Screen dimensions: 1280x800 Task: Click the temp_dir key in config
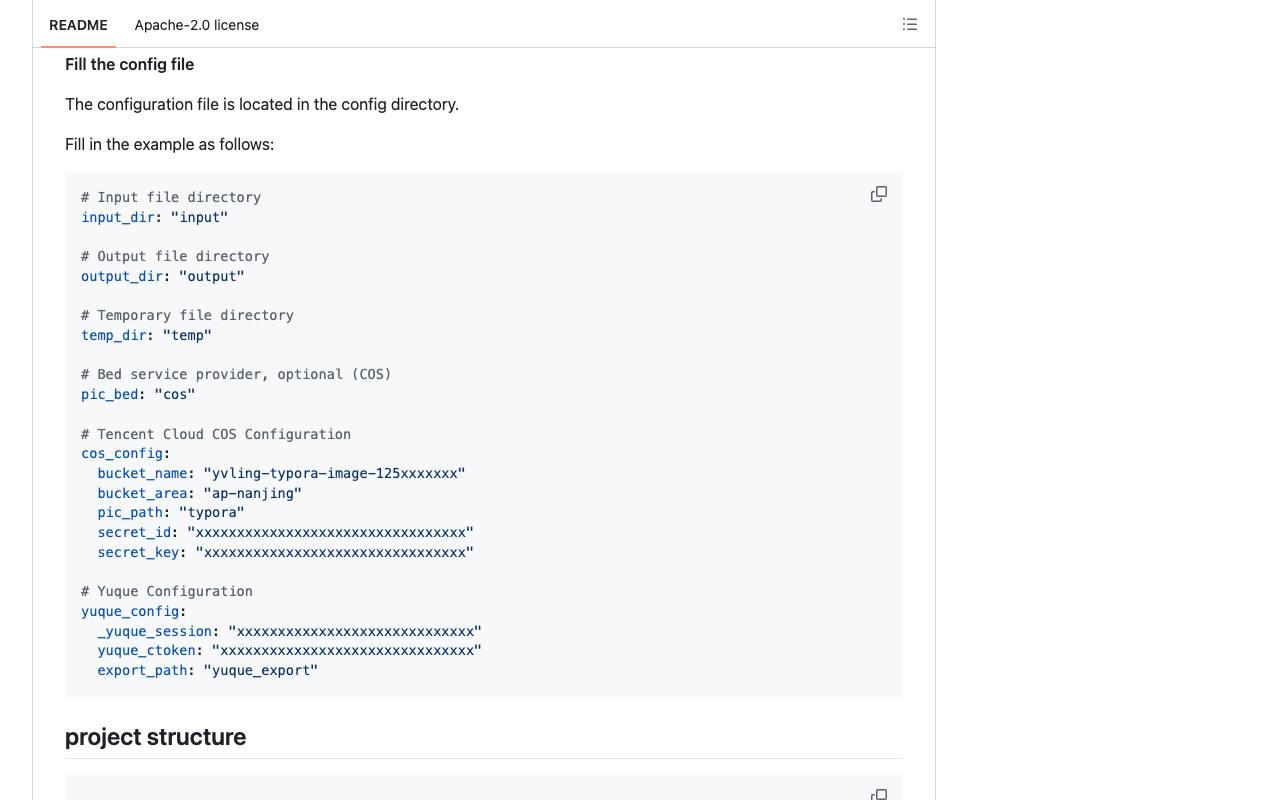tap(114, 335)
